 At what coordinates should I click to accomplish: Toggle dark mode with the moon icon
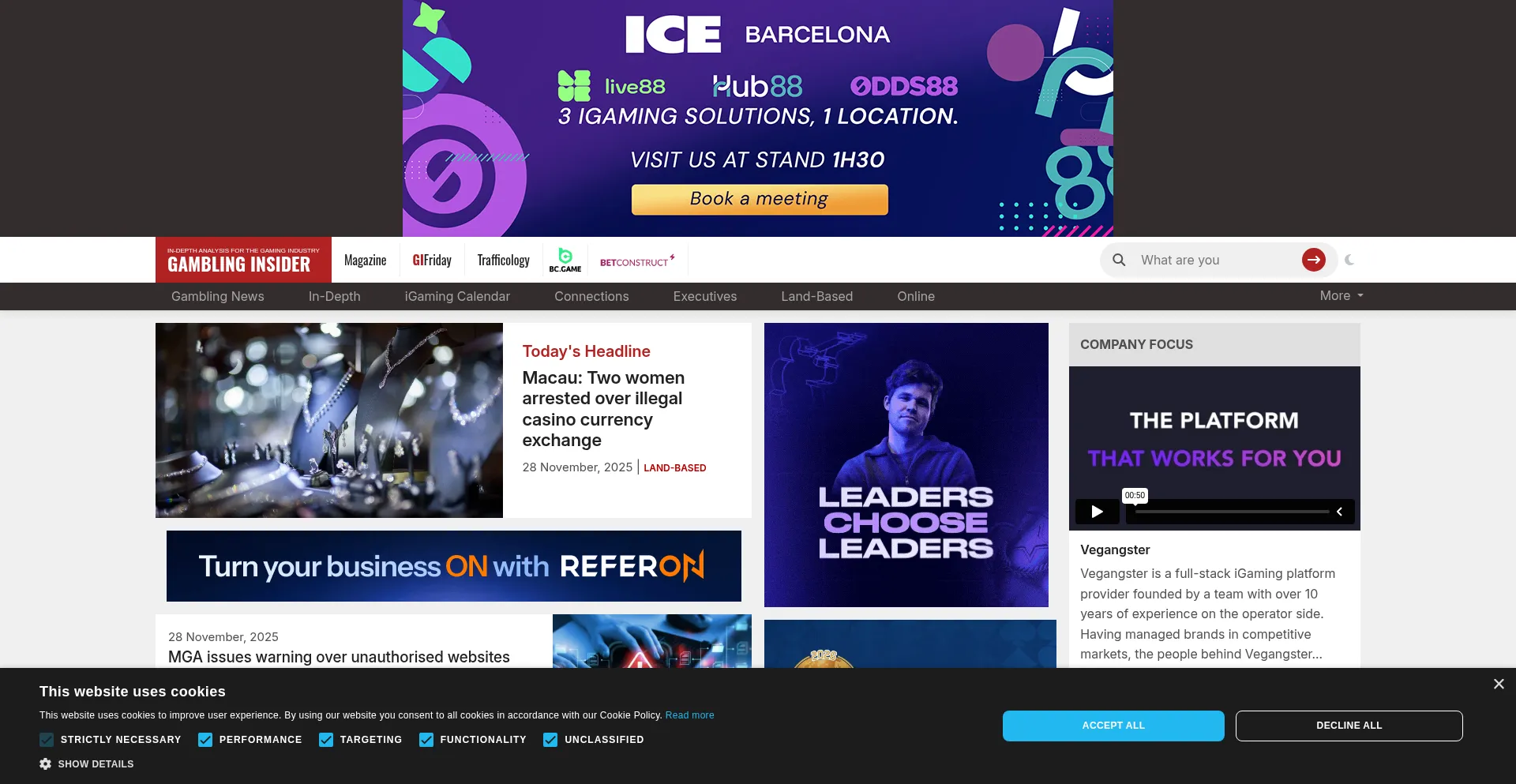[x=1349, y=260]
